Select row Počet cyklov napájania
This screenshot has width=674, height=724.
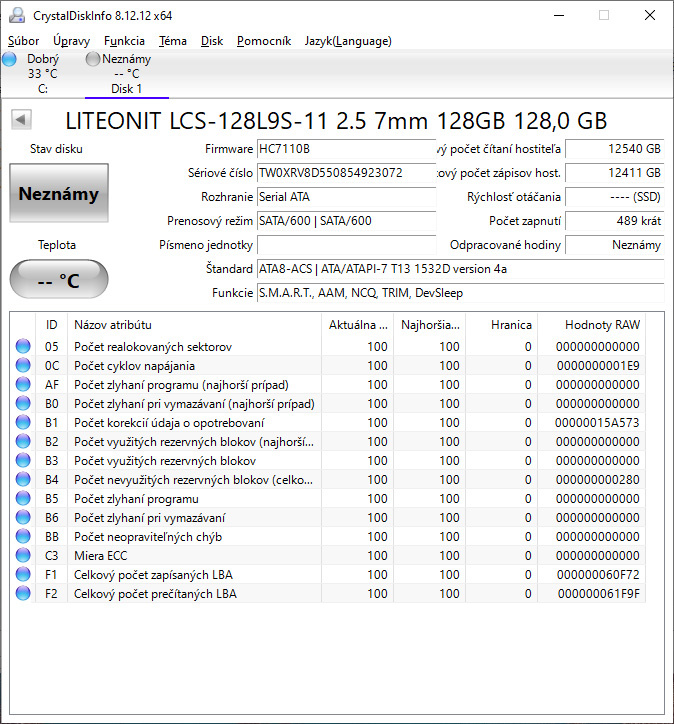point(328,365)
